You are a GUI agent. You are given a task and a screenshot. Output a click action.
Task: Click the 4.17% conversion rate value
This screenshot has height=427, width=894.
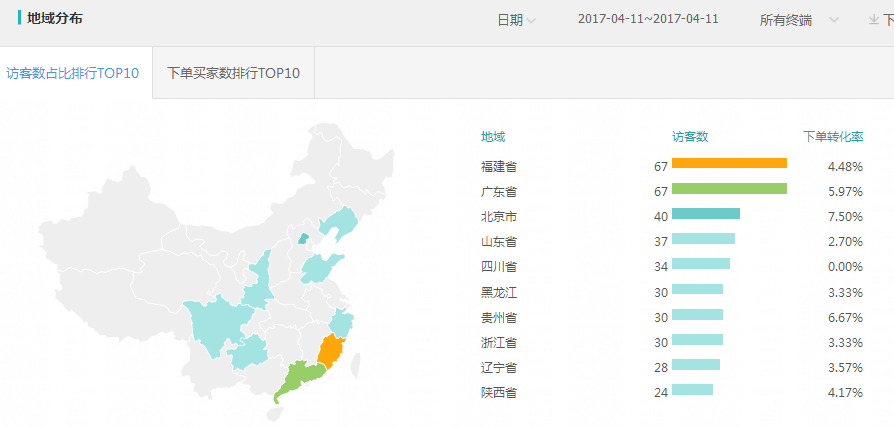tap(845, 393)
